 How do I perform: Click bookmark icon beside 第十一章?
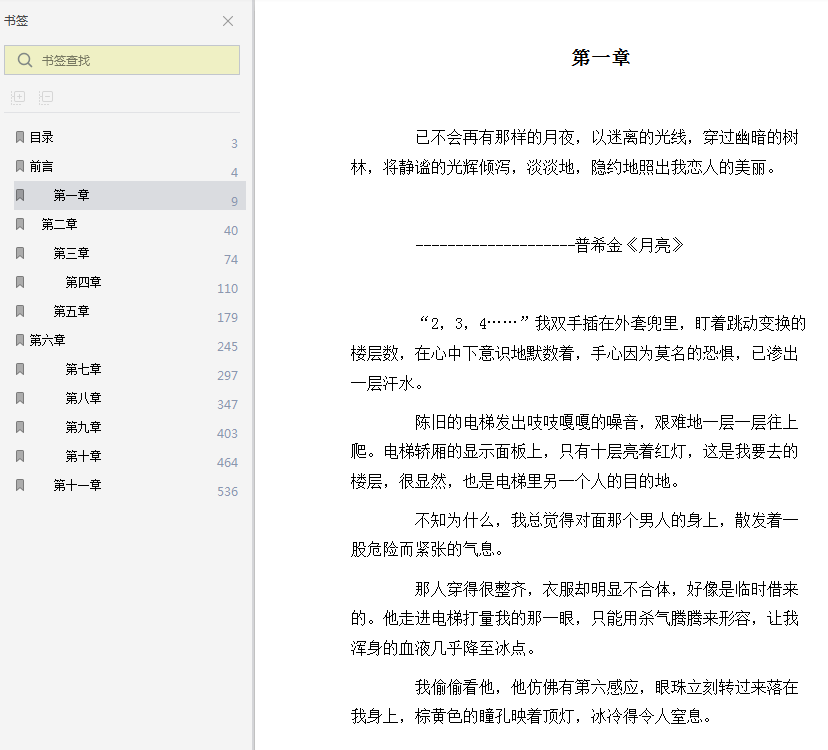(x=20, y=485)
